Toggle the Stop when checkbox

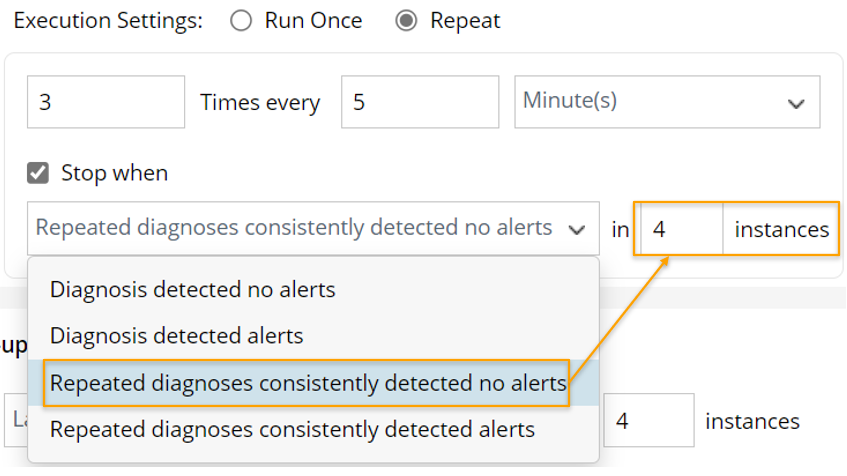click(38, 173)
